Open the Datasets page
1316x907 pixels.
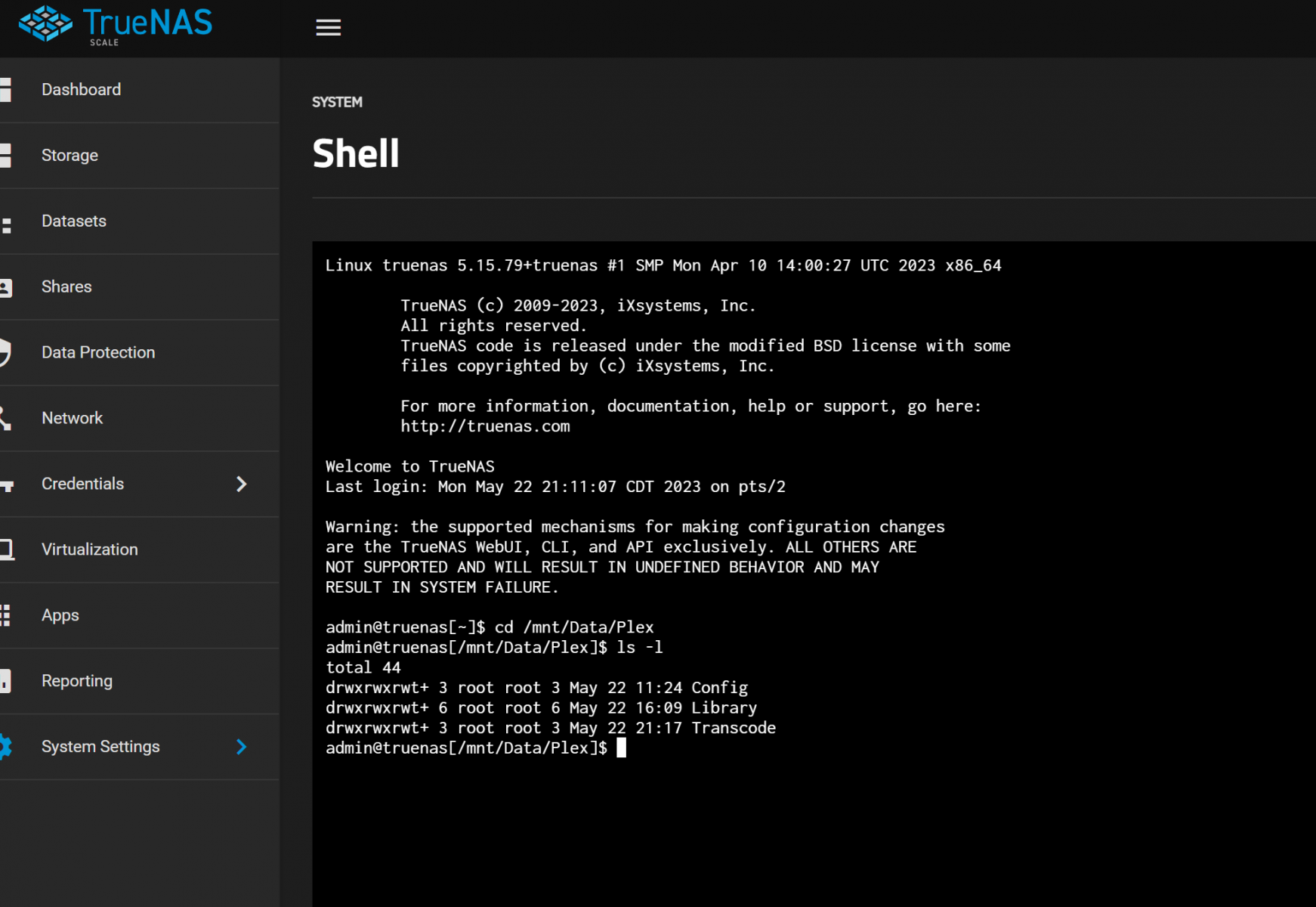(140, 221)
